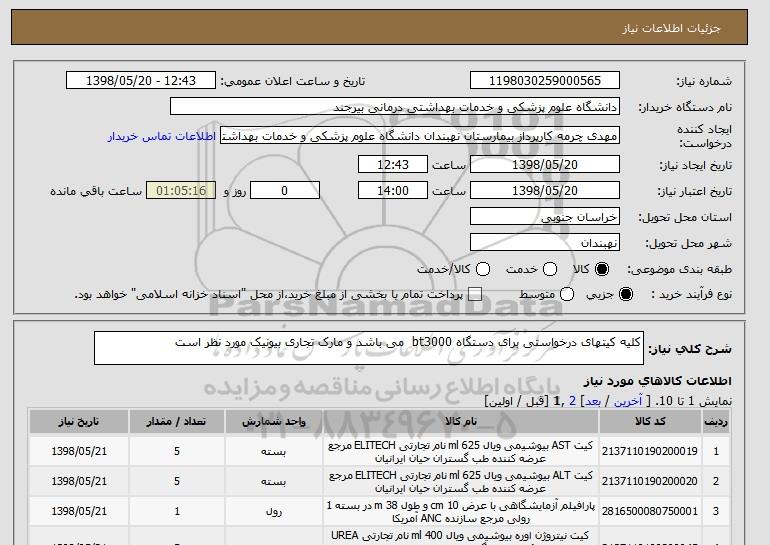The width and height of the screenshot is (770, 545).
Task: Select the کالا radio button
Action: [602, 269]
